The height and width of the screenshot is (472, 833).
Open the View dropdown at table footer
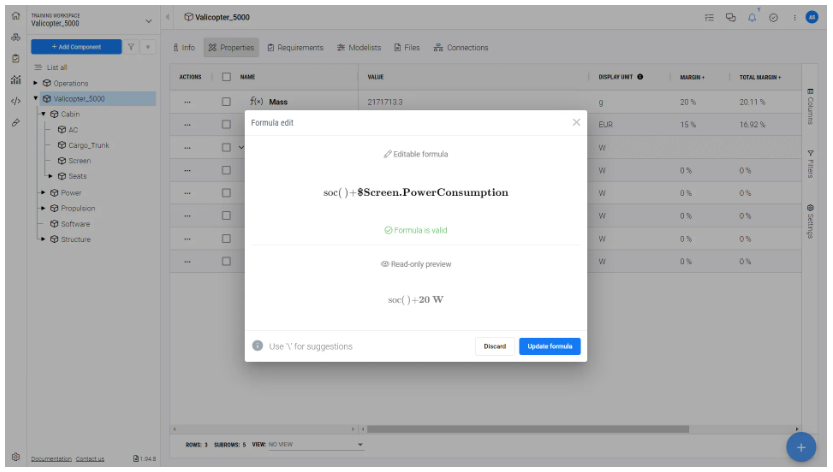click(316, 444)
